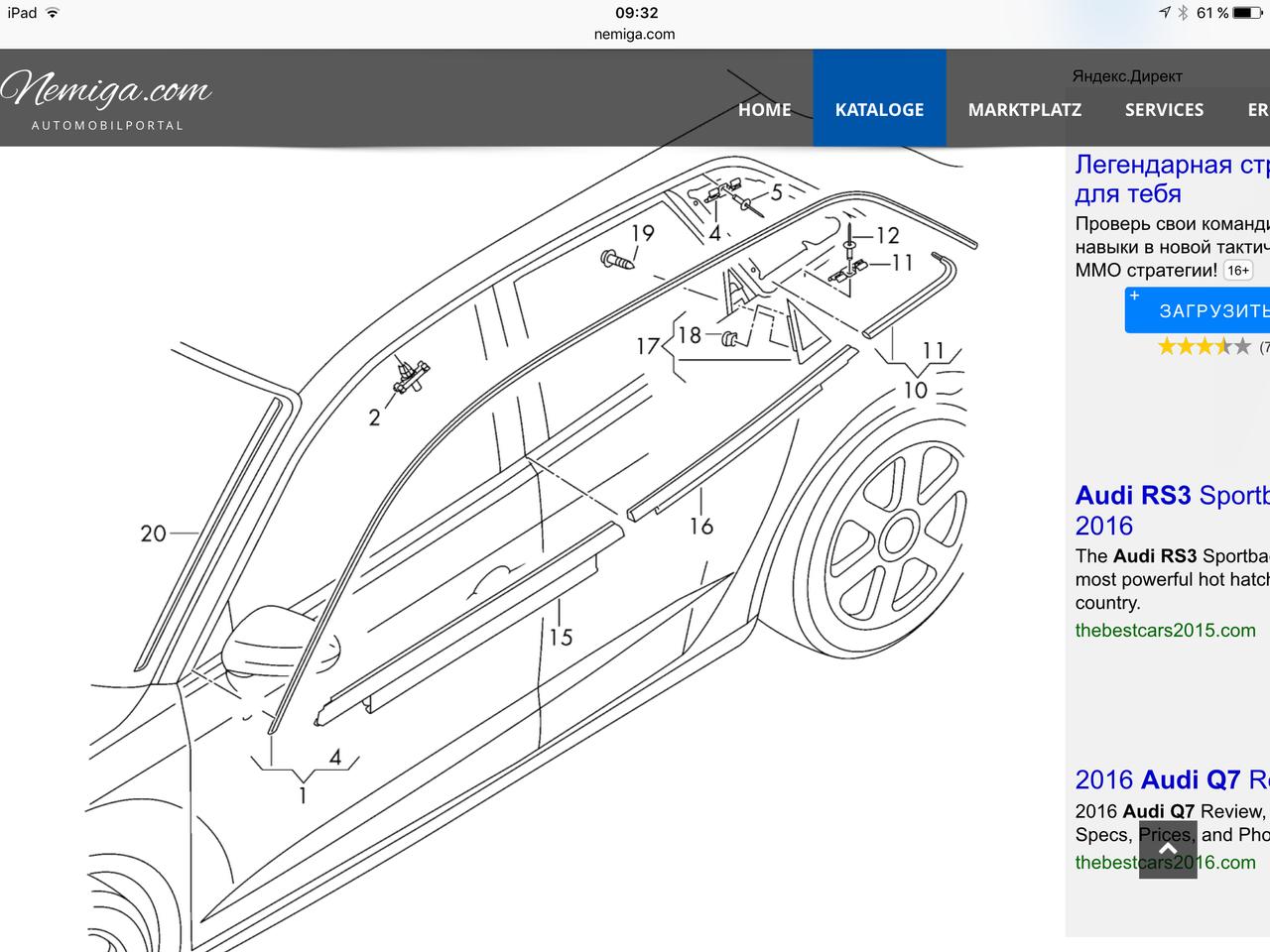This screenshot has height=952, width=1270.
Task: Open the MARKTPLATZ menu item
Action: 1024,110
